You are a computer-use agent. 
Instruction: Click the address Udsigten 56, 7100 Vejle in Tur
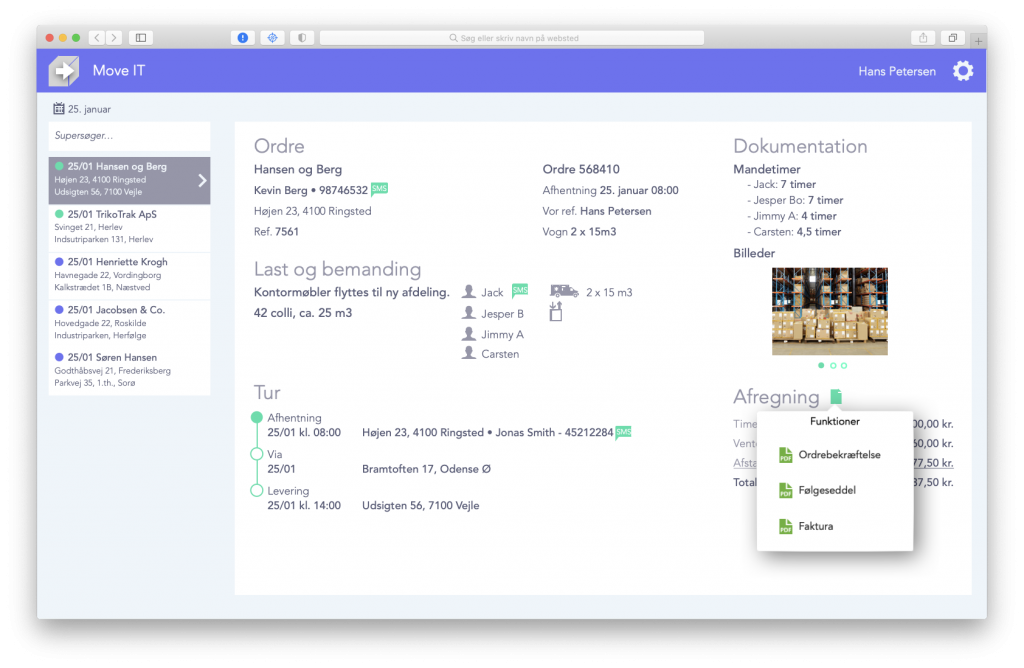421,505
